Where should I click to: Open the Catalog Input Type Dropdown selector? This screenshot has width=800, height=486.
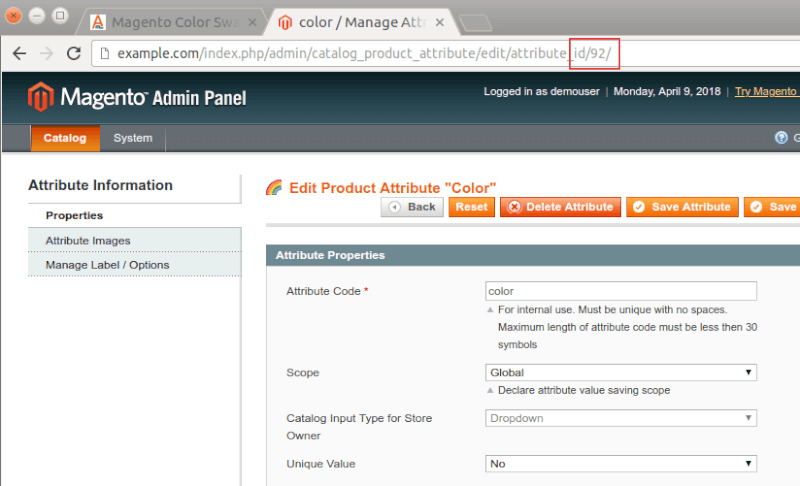(621, 418)
